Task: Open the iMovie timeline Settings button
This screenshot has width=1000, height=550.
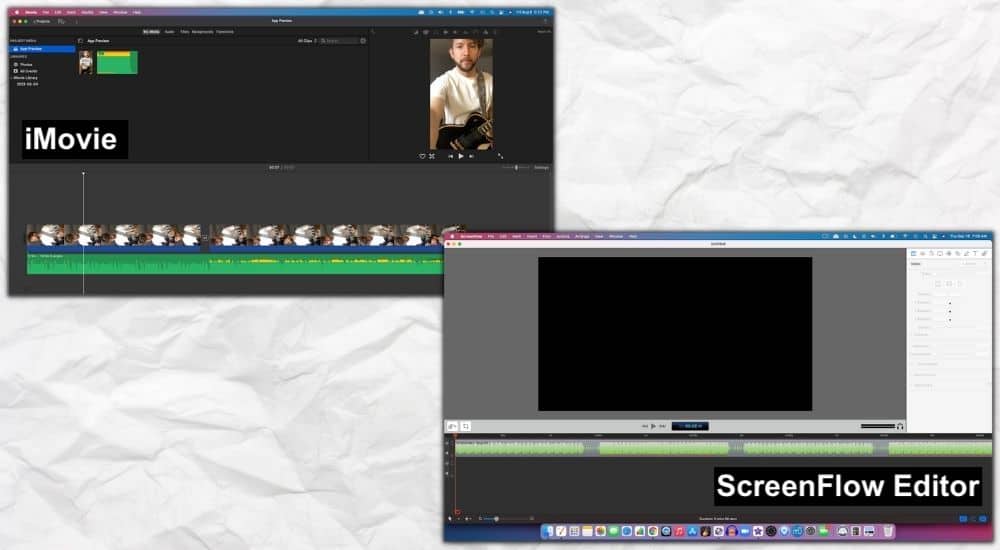Action: pyautogui.click(x=541, y=167)
